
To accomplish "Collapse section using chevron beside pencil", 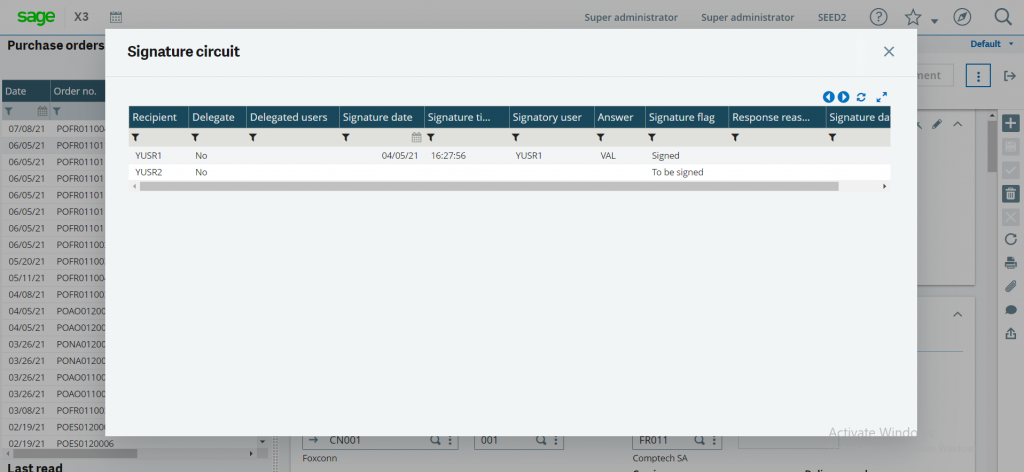I will pyautogui.click(x=957, y=124).
